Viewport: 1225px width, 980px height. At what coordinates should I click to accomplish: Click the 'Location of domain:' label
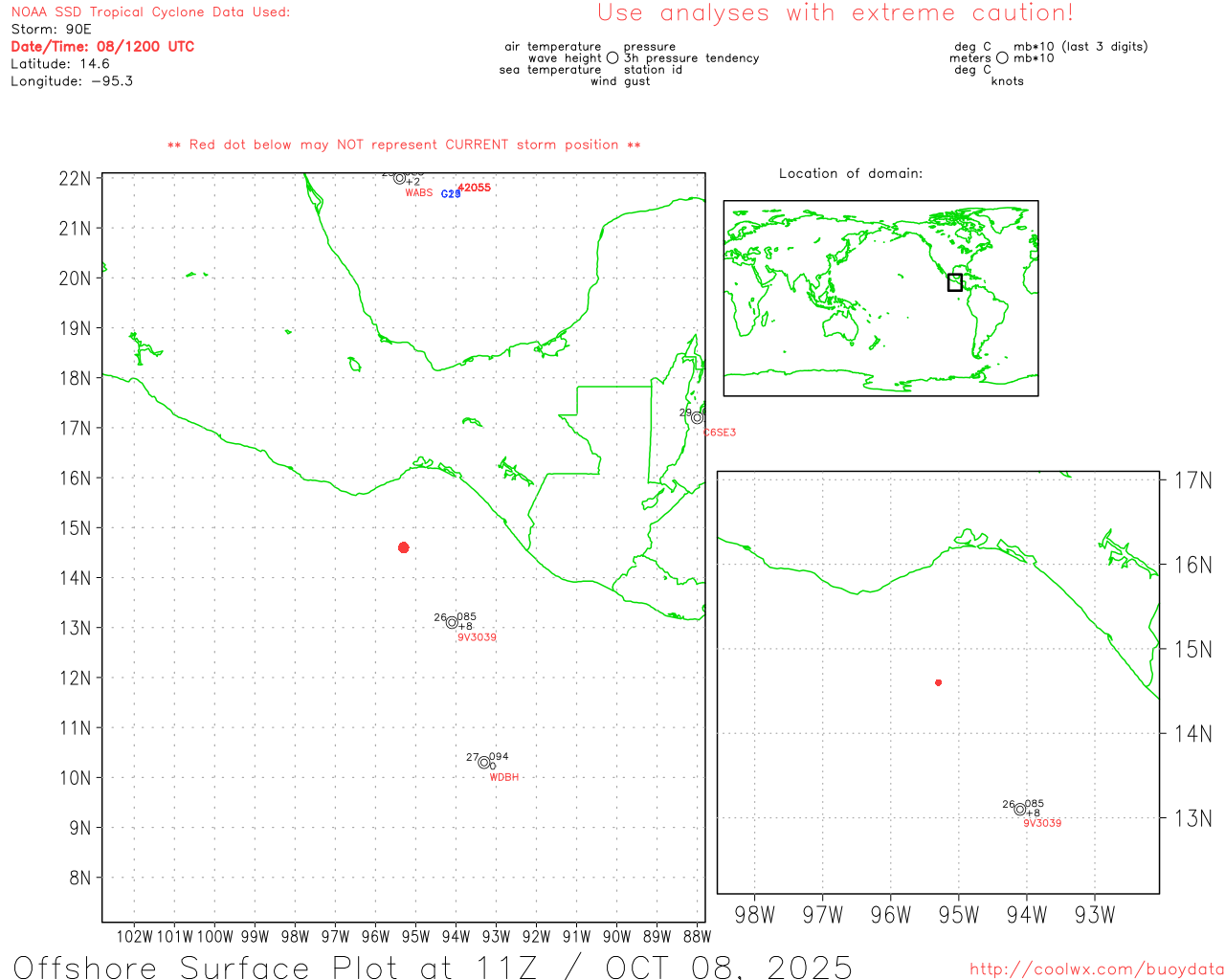click(x=850, y=173)
